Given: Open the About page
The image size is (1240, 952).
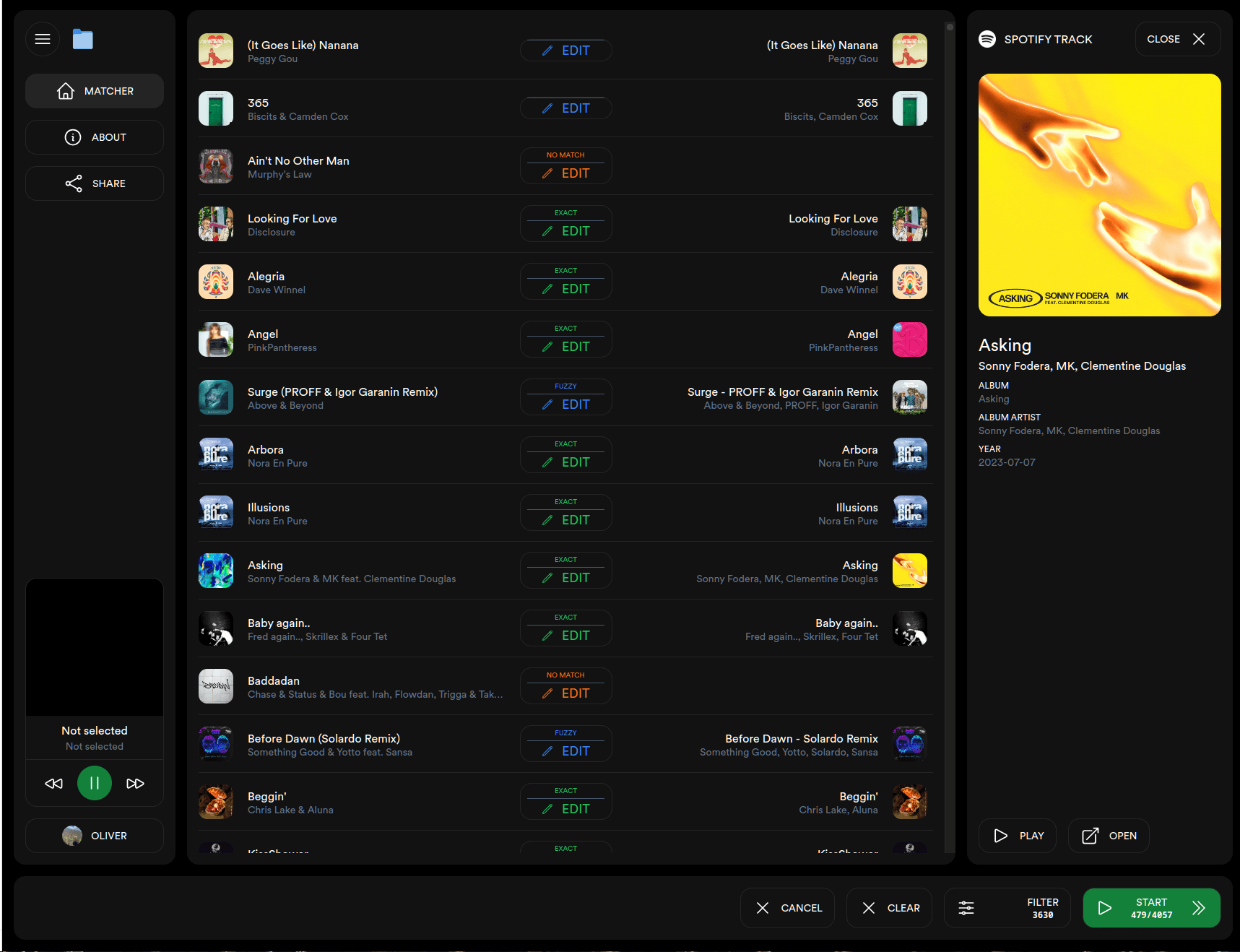Looking at the screenshot, I should coord(95,137).
